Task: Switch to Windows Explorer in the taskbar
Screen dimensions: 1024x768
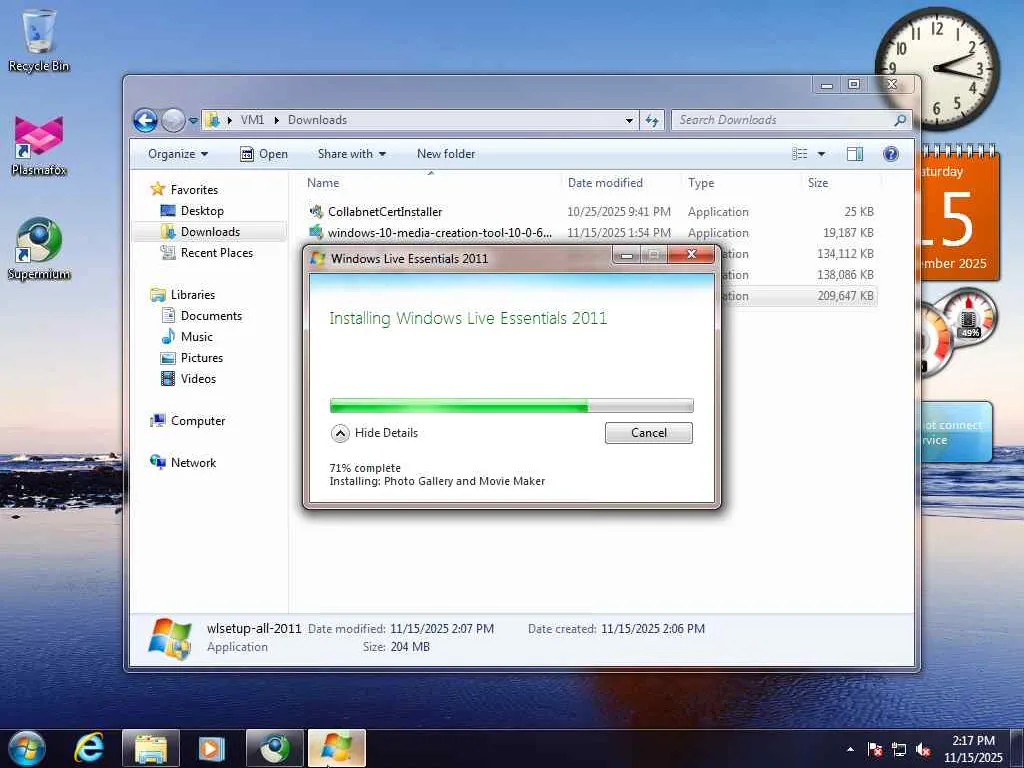Action: [151, 748]
